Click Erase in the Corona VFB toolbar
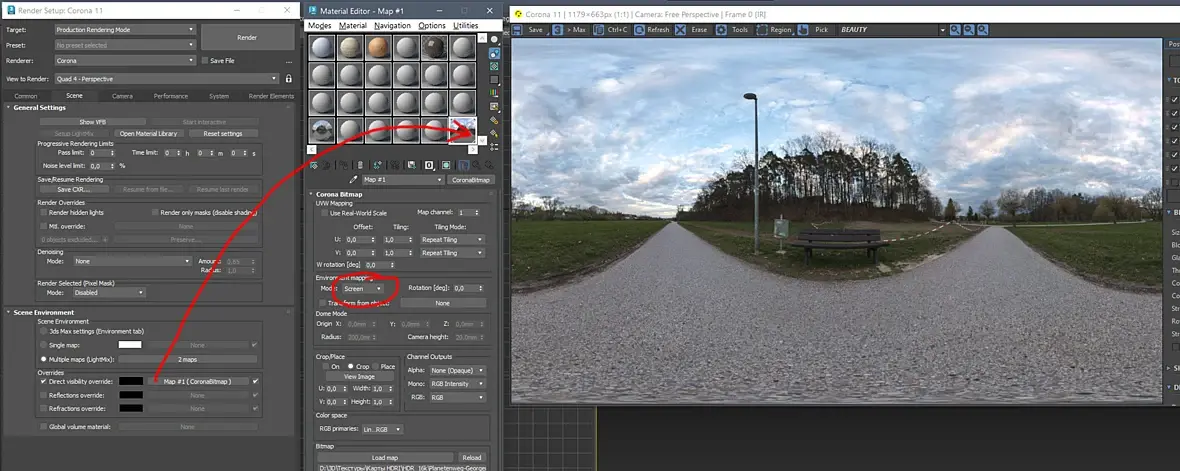This screenshot has height=471, width=1180. pyautogui.click(x=691, y=30)
